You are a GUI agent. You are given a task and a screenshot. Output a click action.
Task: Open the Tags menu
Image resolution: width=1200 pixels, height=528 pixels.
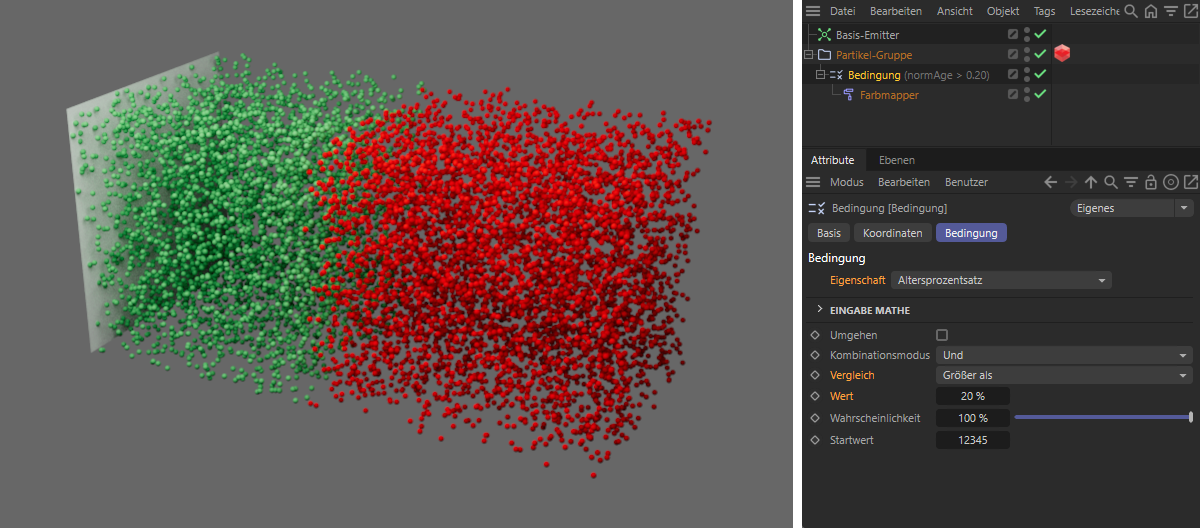tap(1045, 11)
